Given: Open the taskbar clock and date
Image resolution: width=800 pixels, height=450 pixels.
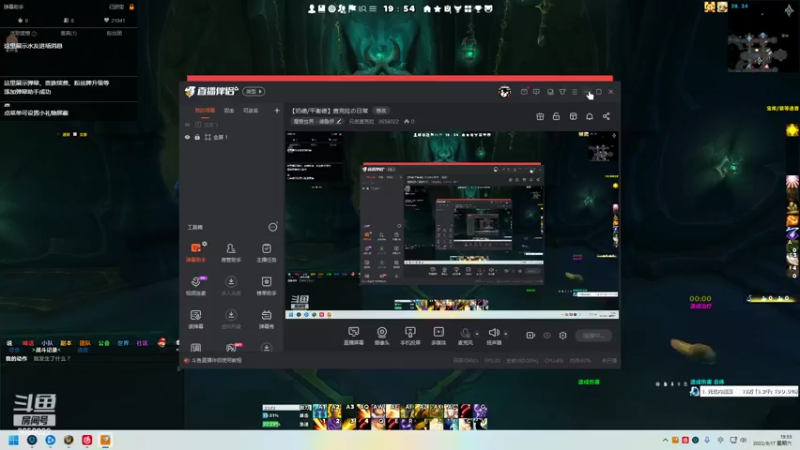Looking at the screenshot, I should coord(773,440).
